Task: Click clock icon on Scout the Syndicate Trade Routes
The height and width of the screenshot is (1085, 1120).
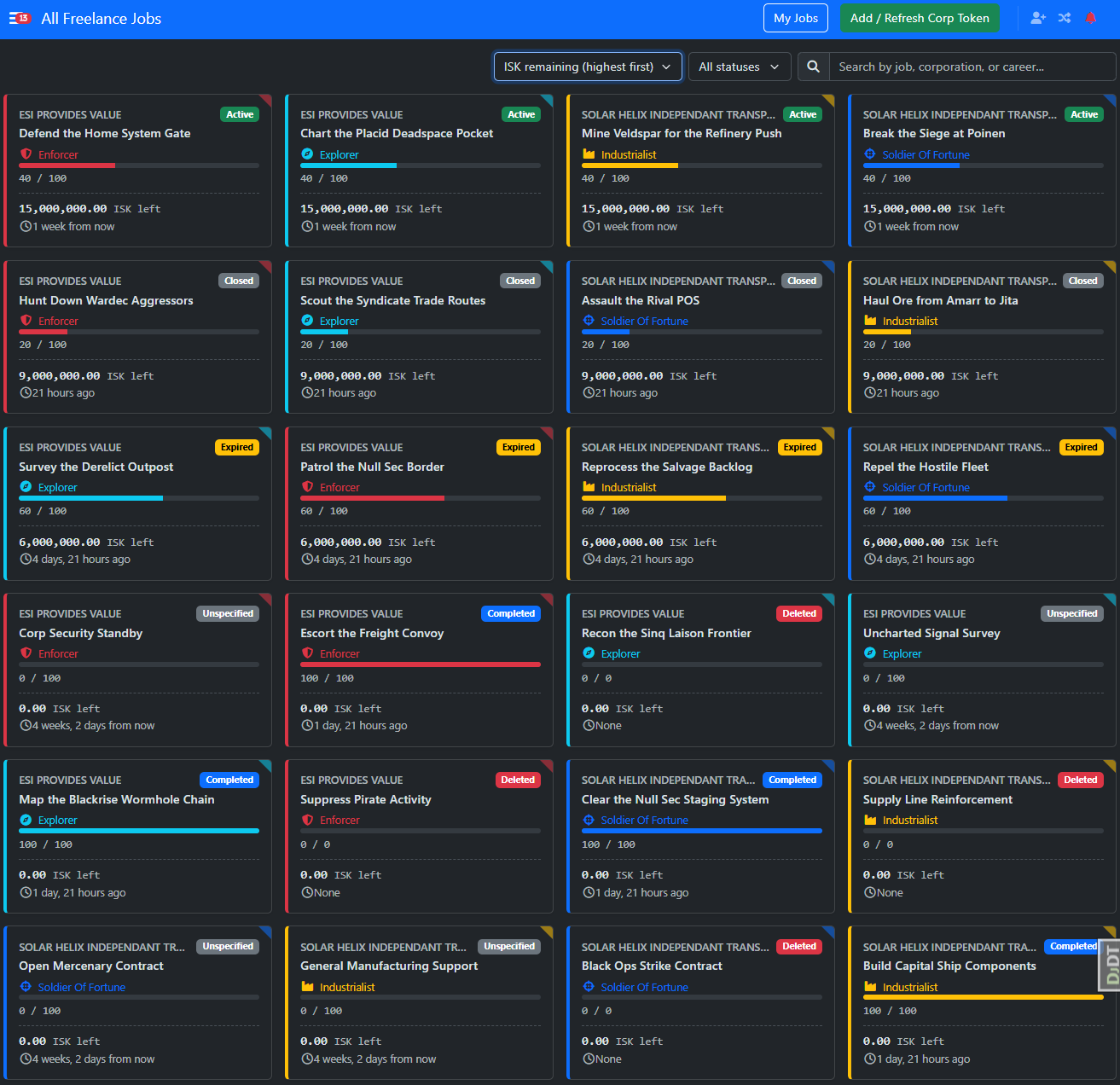Action: (x=307, y=393)
